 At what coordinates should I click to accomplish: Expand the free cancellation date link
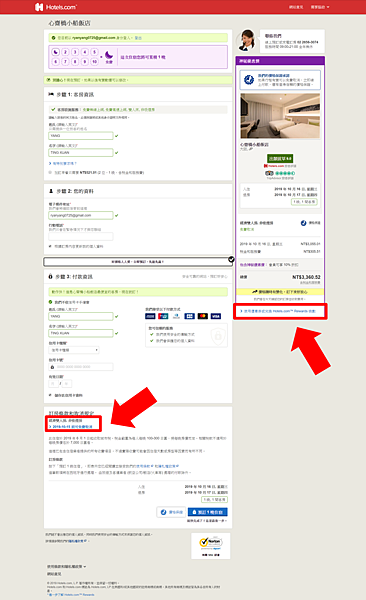coord(71,426)
